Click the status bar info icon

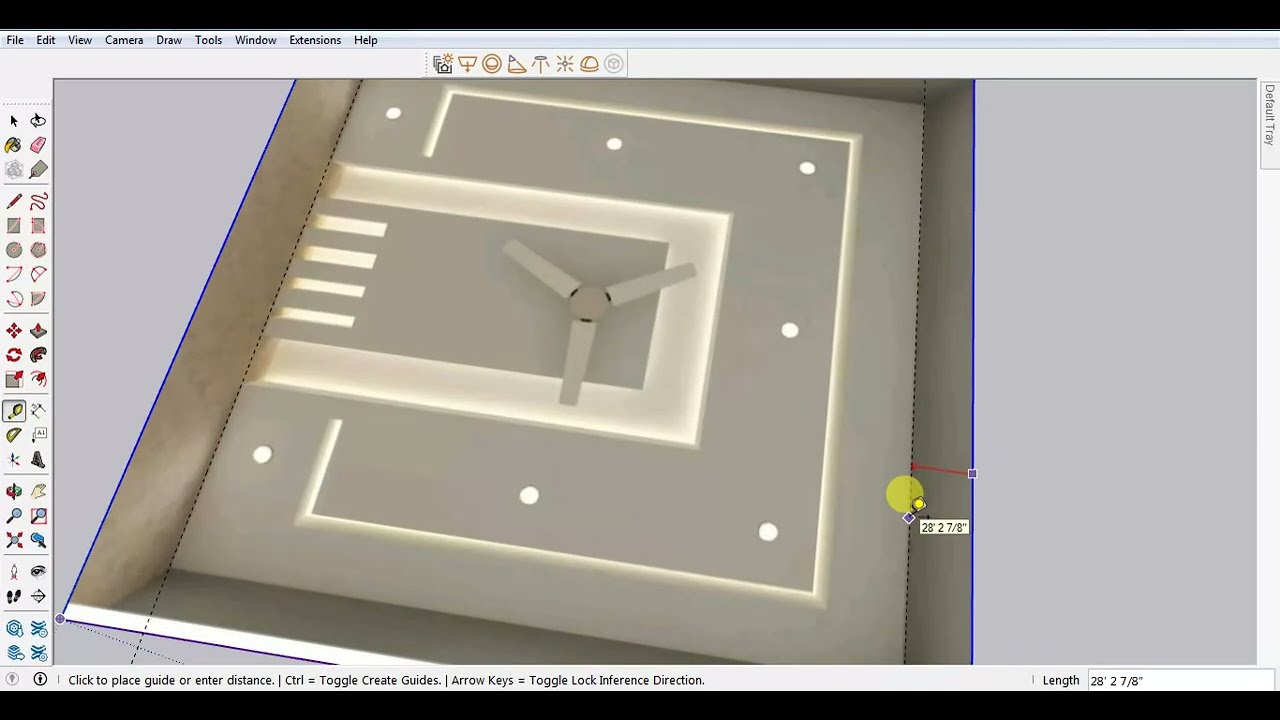40,680
